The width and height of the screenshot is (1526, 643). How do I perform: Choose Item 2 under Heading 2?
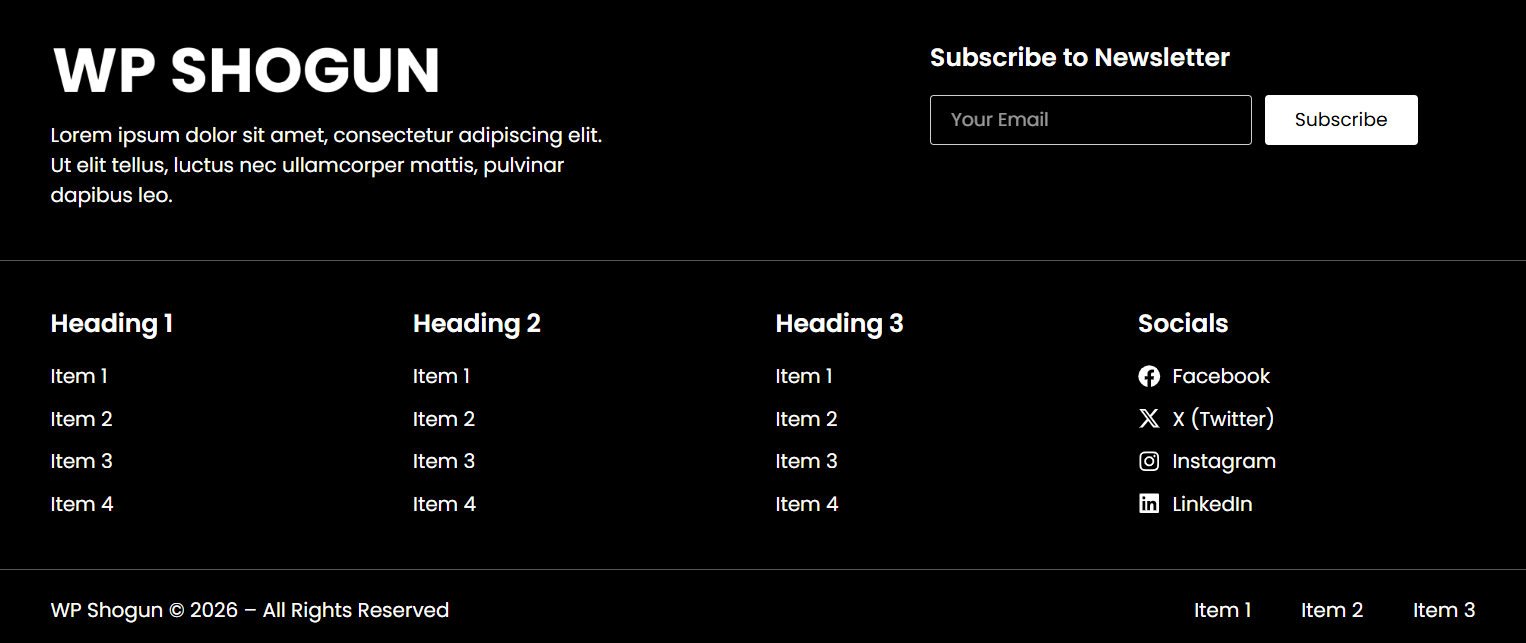444,419
